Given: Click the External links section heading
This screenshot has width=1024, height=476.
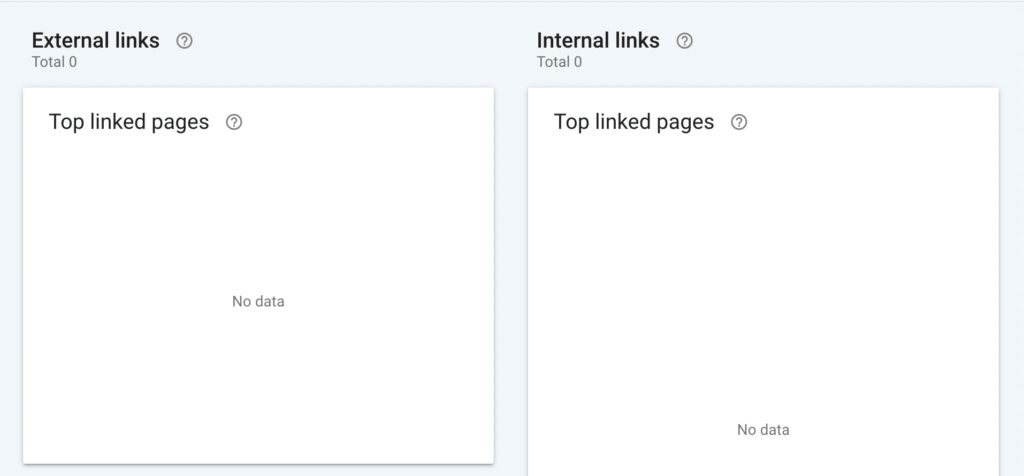Looking at the screenshot, I should tap(95, 40).
